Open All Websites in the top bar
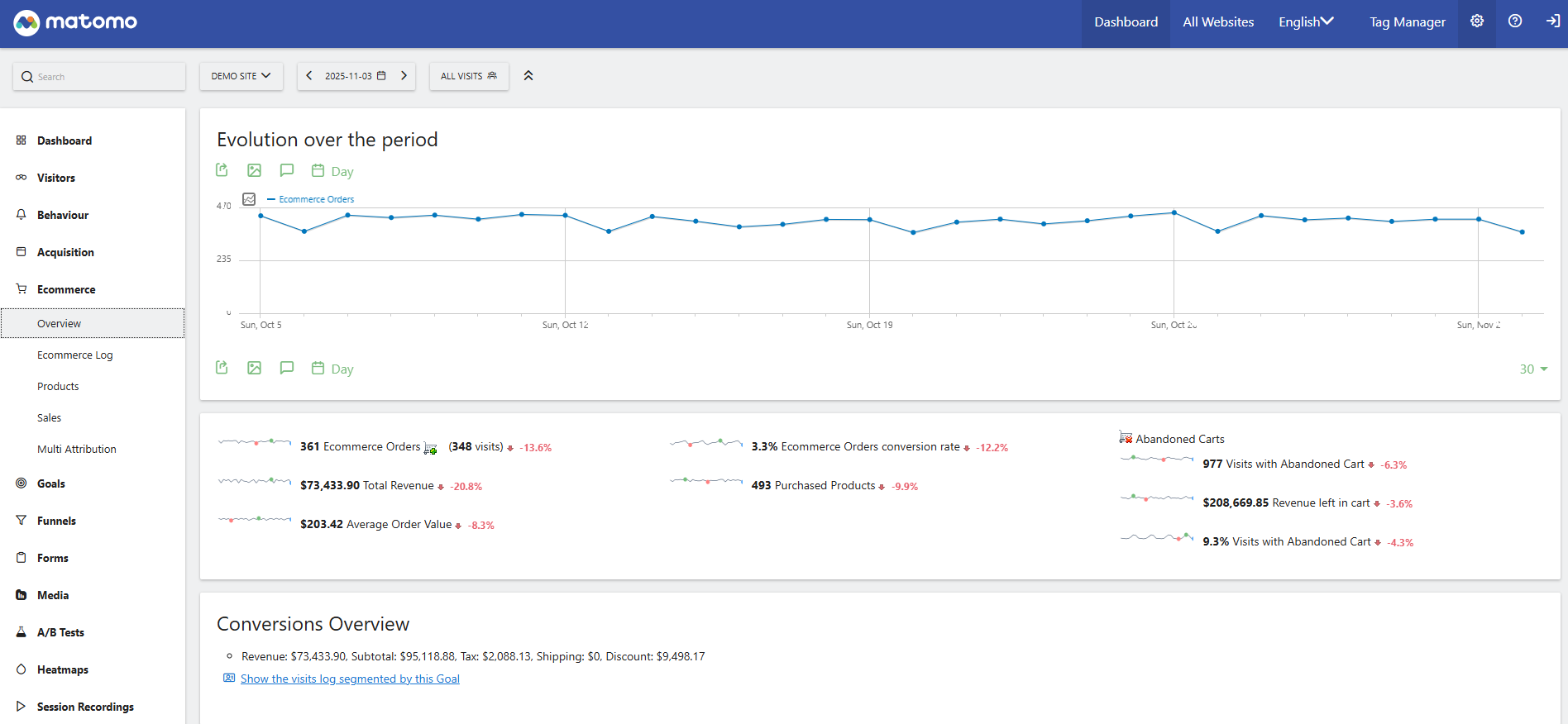This screenshot has width=1568, height=724. coord(1217,22)
